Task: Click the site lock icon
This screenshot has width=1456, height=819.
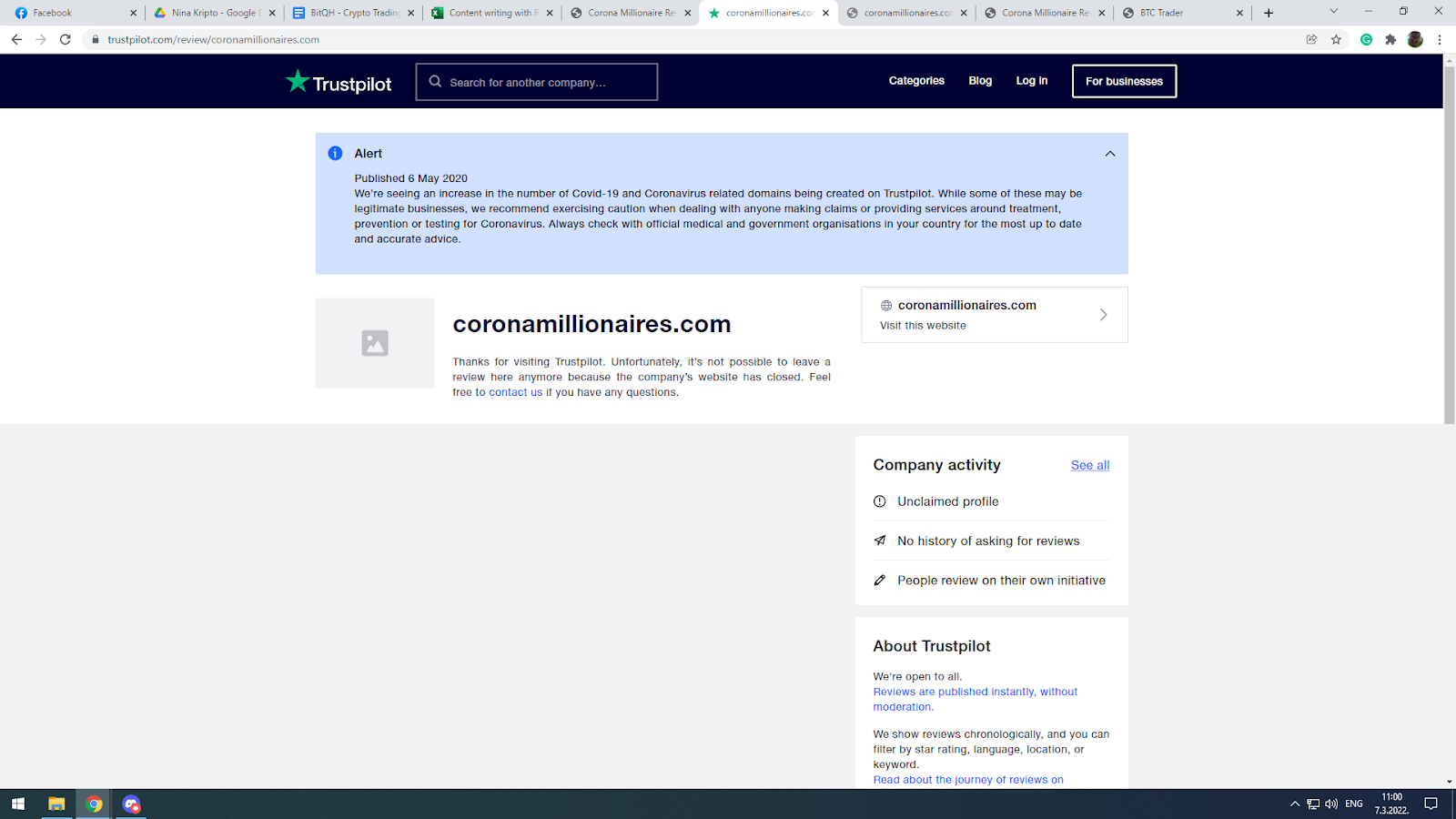Action: [95, 40]
